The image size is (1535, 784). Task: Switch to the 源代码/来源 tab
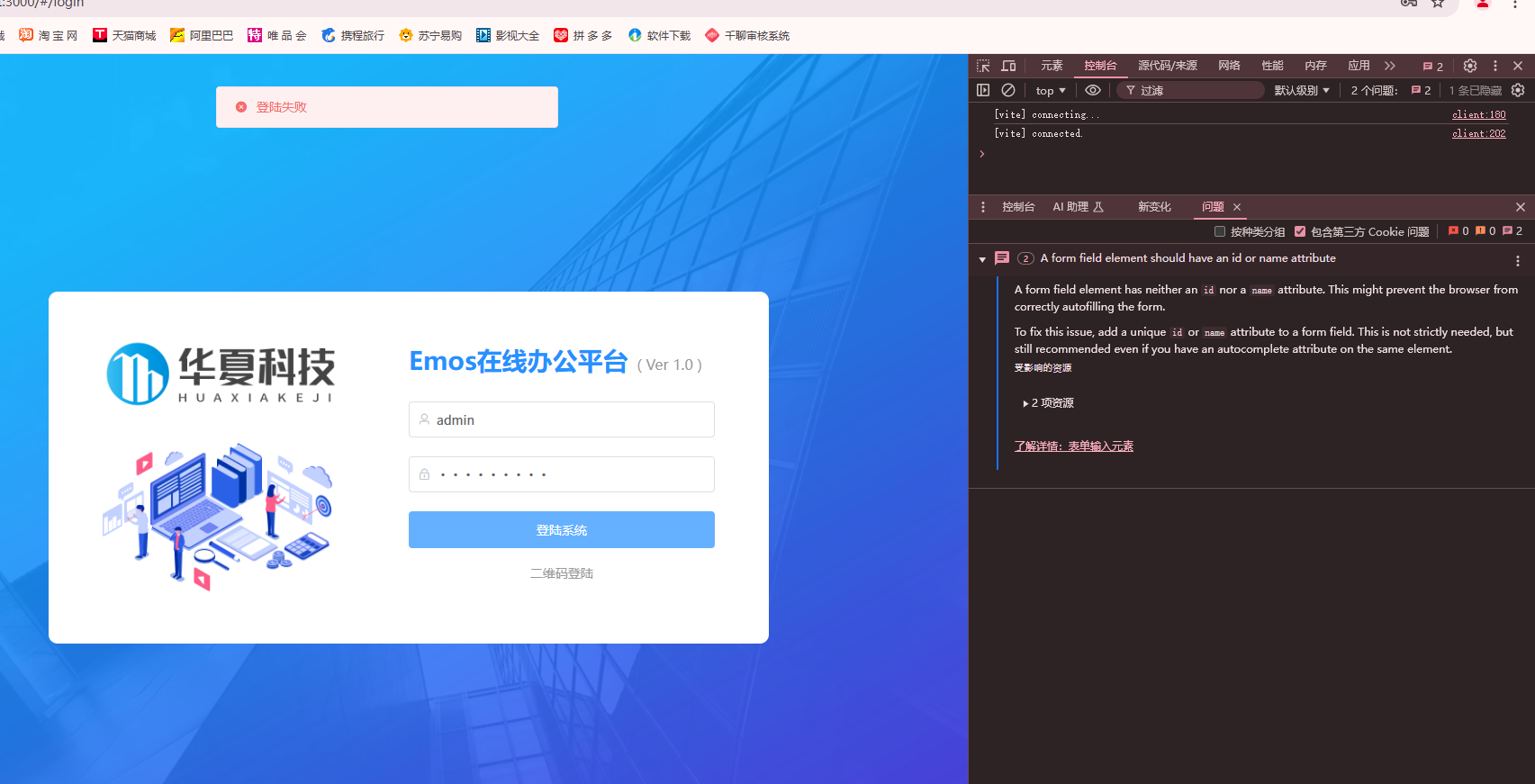pos(1168,66)
